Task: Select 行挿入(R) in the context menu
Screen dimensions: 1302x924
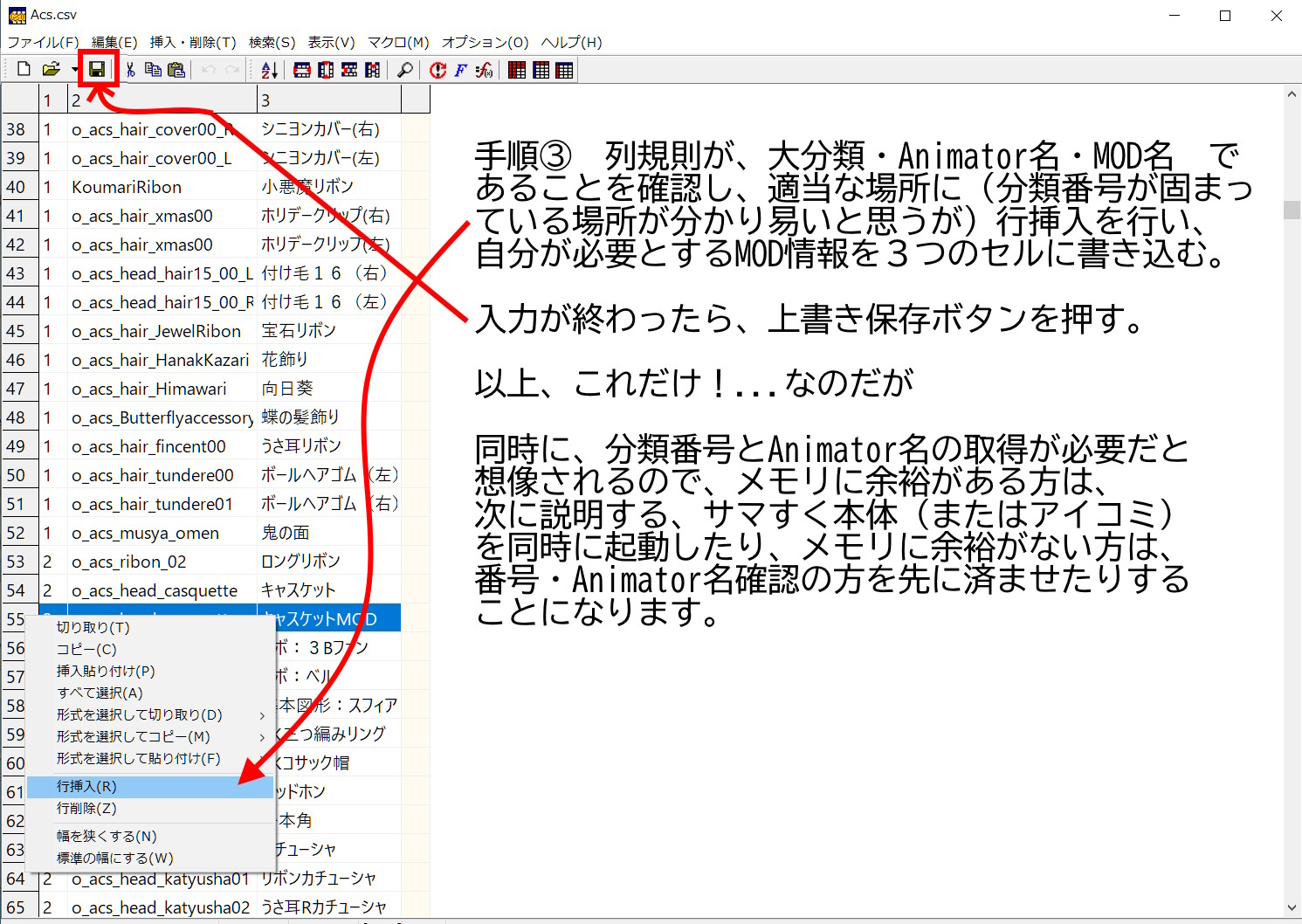Action: (150, 786)
